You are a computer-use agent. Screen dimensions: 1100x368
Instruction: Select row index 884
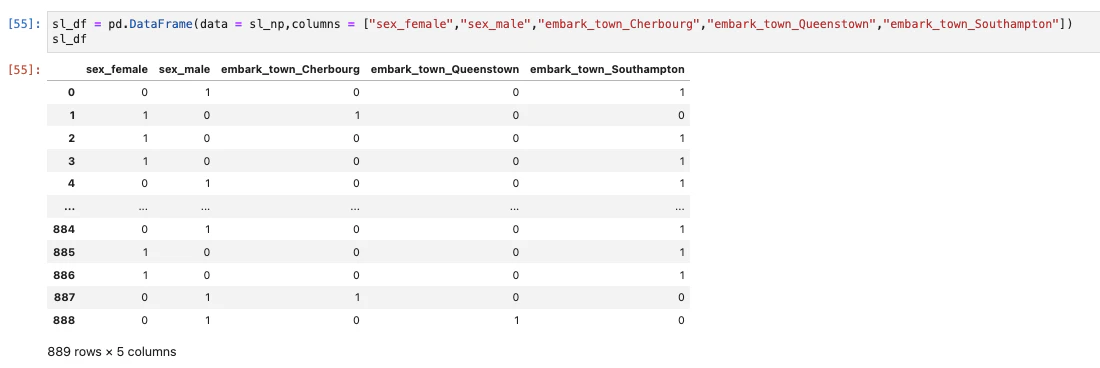click(65, 229)
